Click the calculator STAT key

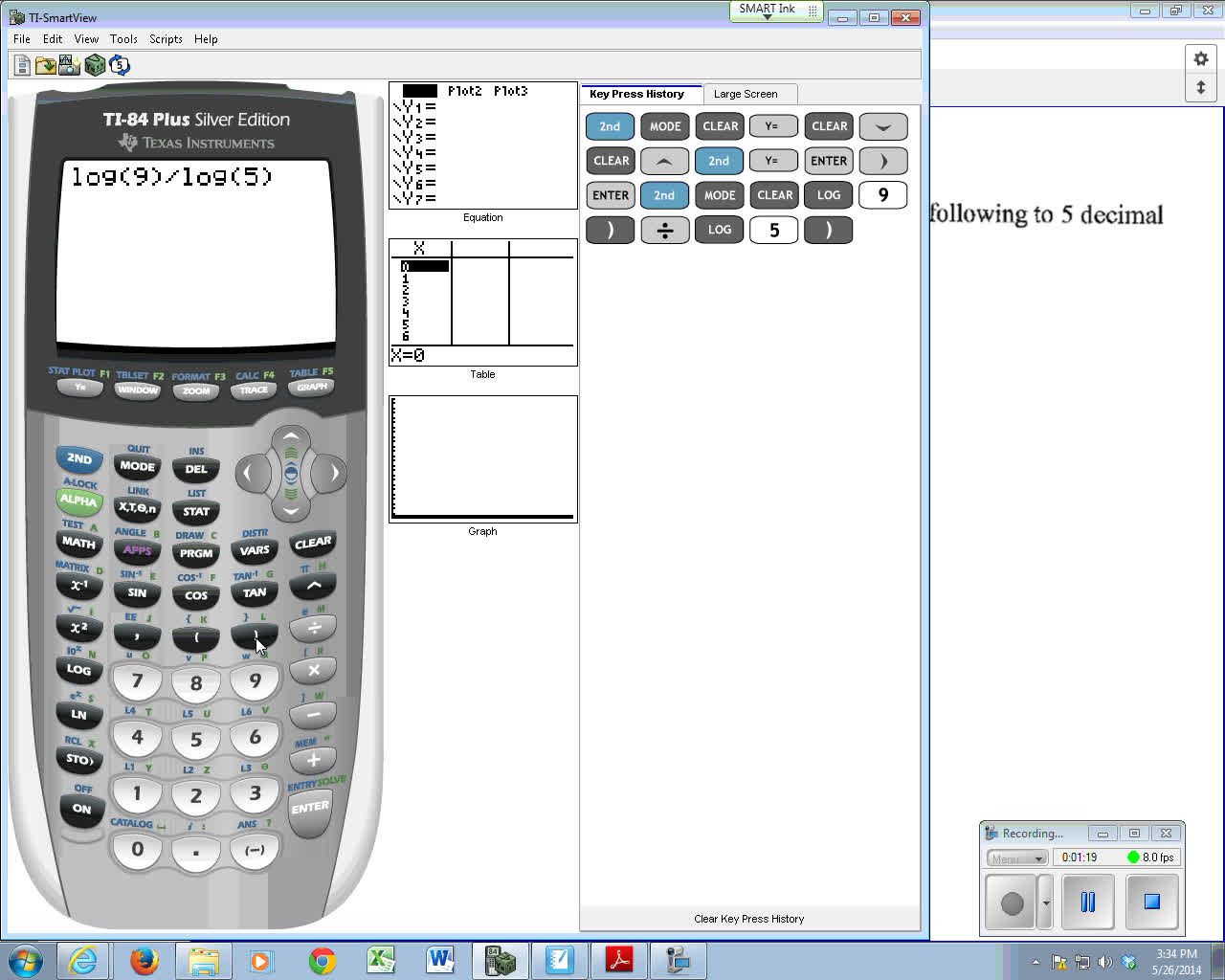(x=196, y=512)
